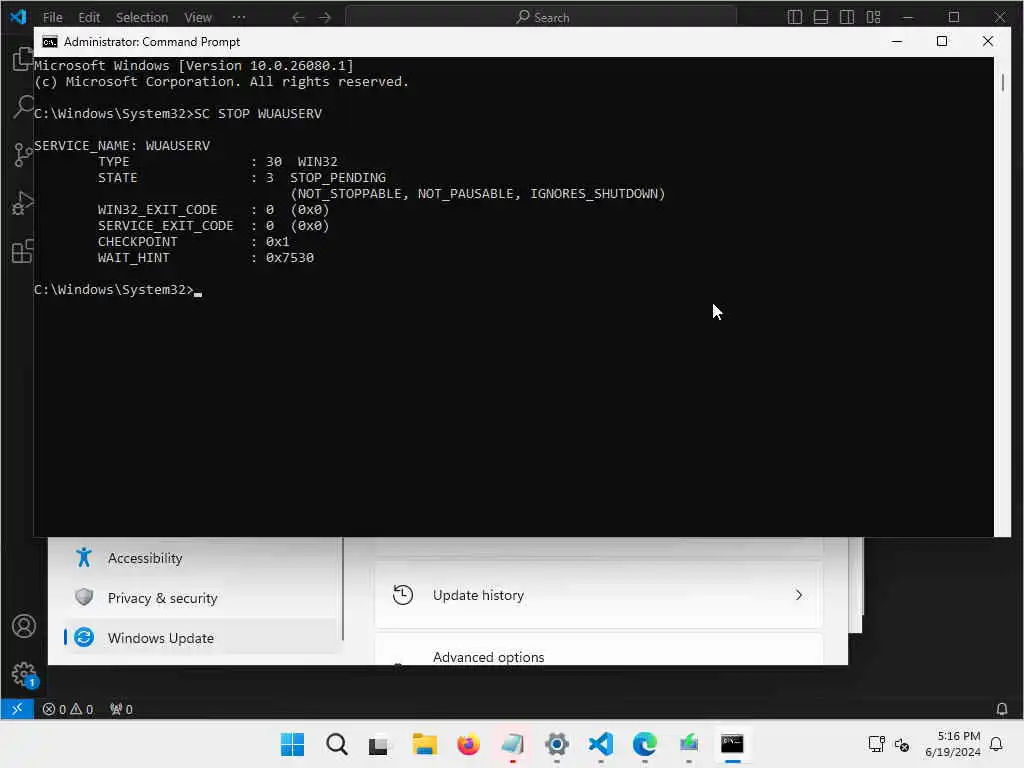Open the muted volume tray icon
1024x768 pixels.
click(902, 744)
